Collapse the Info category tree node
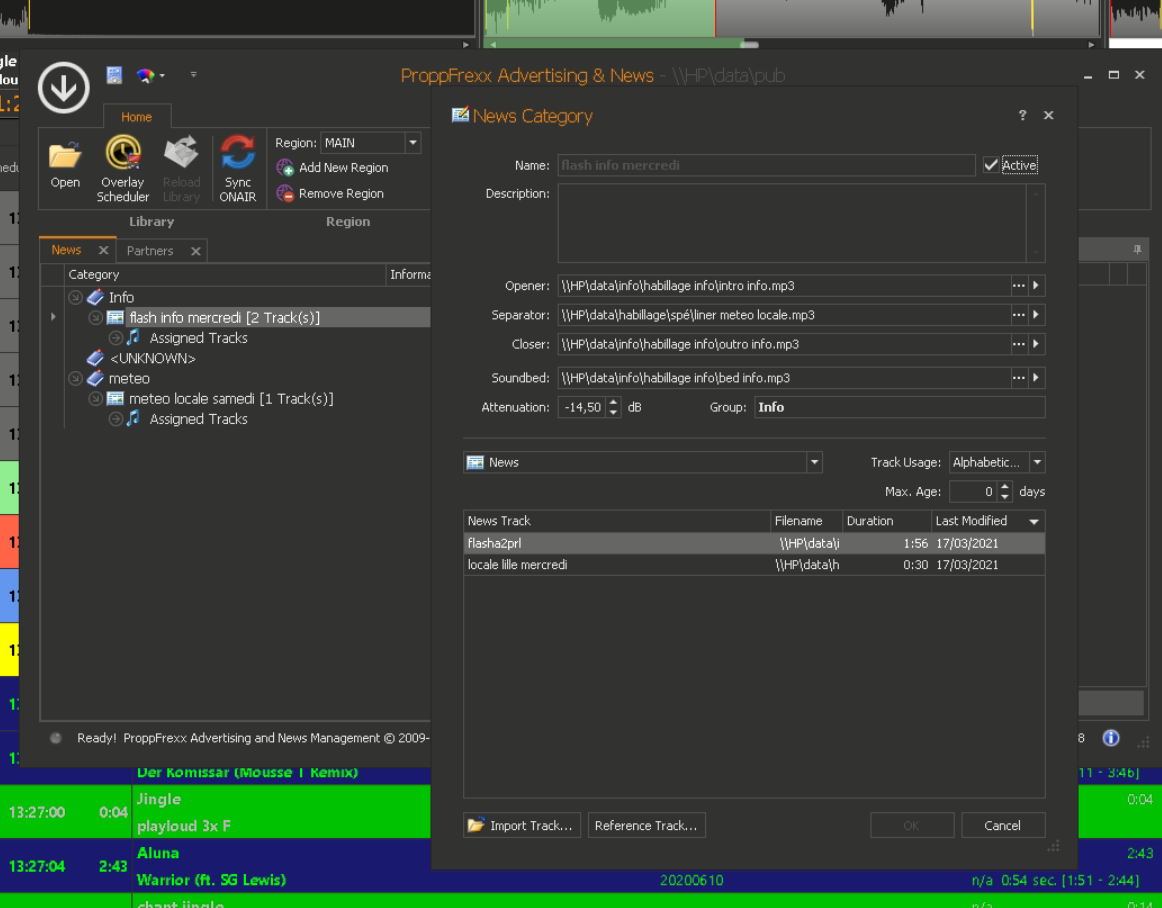1162x908 pixels. tap(75, 297)
